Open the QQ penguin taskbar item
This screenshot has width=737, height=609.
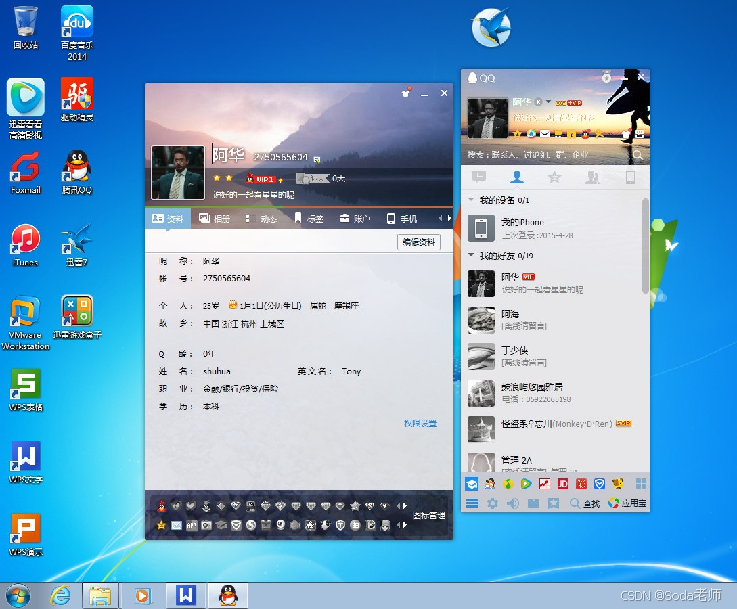point(228,596)
